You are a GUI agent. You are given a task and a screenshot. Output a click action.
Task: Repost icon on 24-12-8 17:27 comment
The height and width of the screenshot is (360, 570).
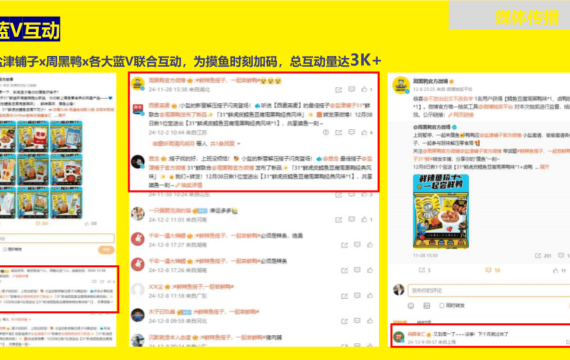click(x=344, y=245)
